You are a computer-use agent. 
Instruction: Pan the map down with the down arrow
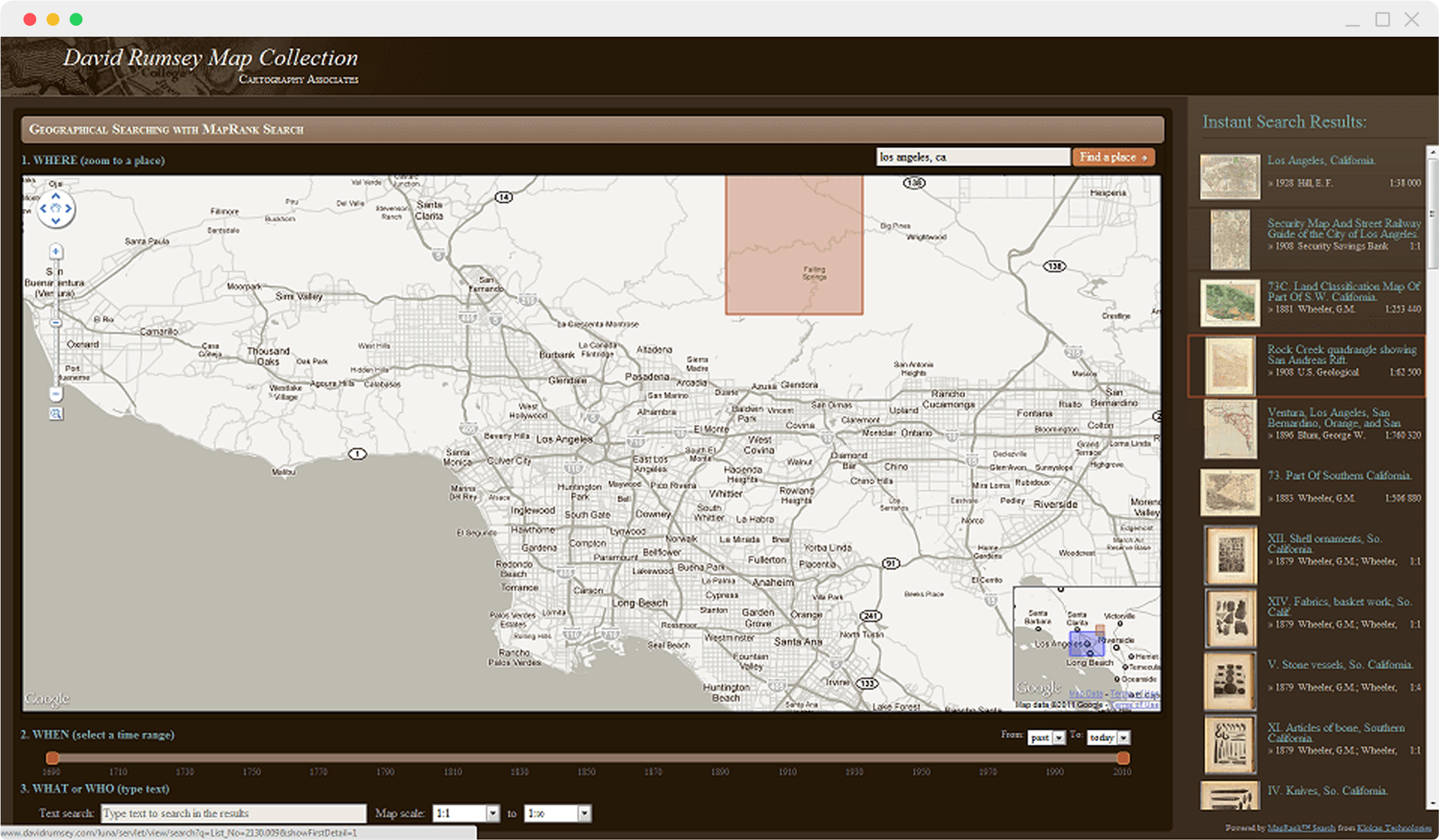[x=56, y=221]
